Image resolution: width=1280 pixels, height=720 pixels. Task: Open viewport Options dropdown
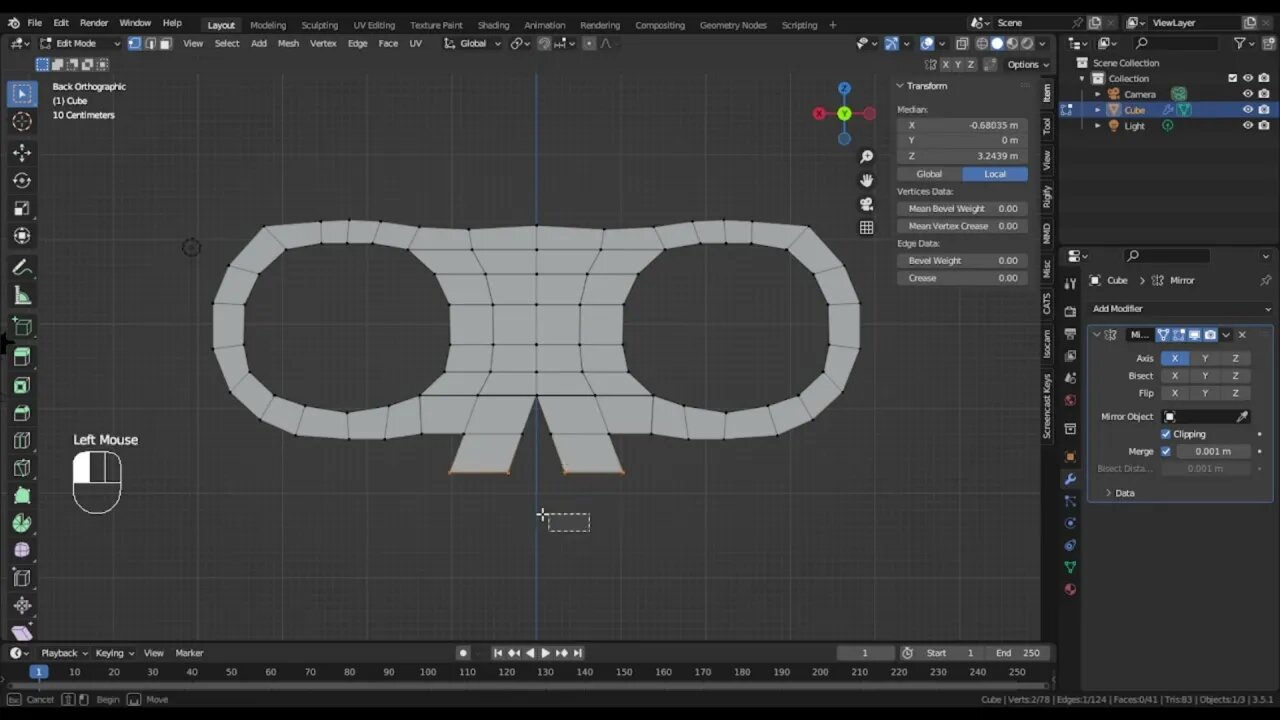(1028, 64)
